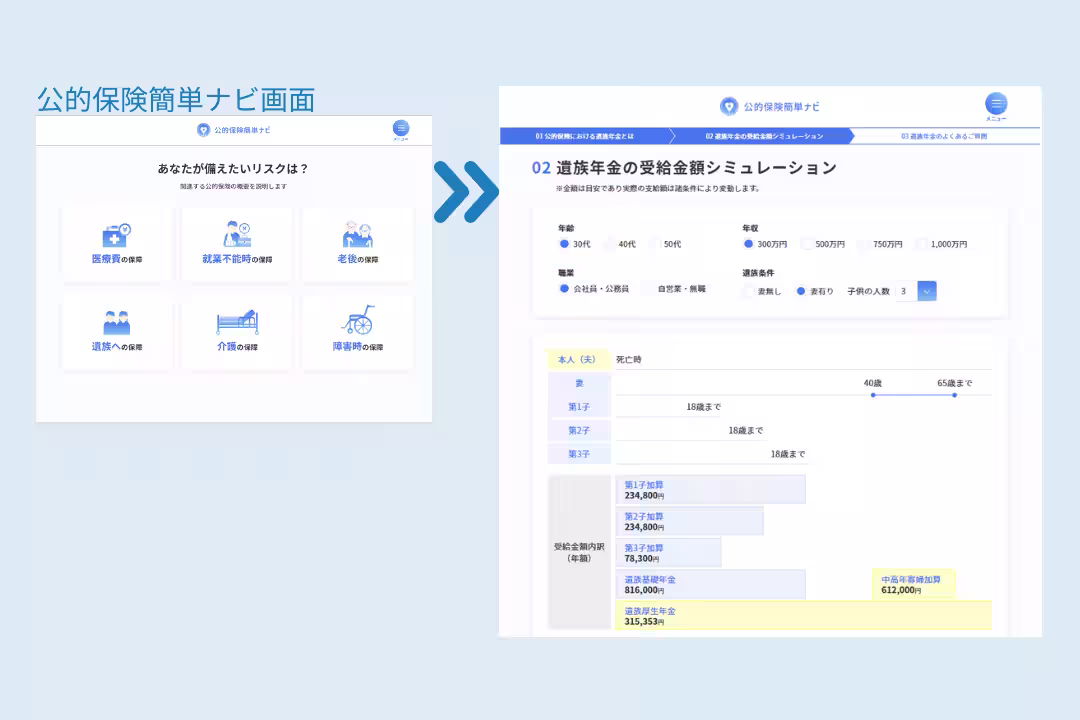Open the hamburger menu on the risk selection screen
The height and width of the screenshot is (720, 1080).
[401, 128]
